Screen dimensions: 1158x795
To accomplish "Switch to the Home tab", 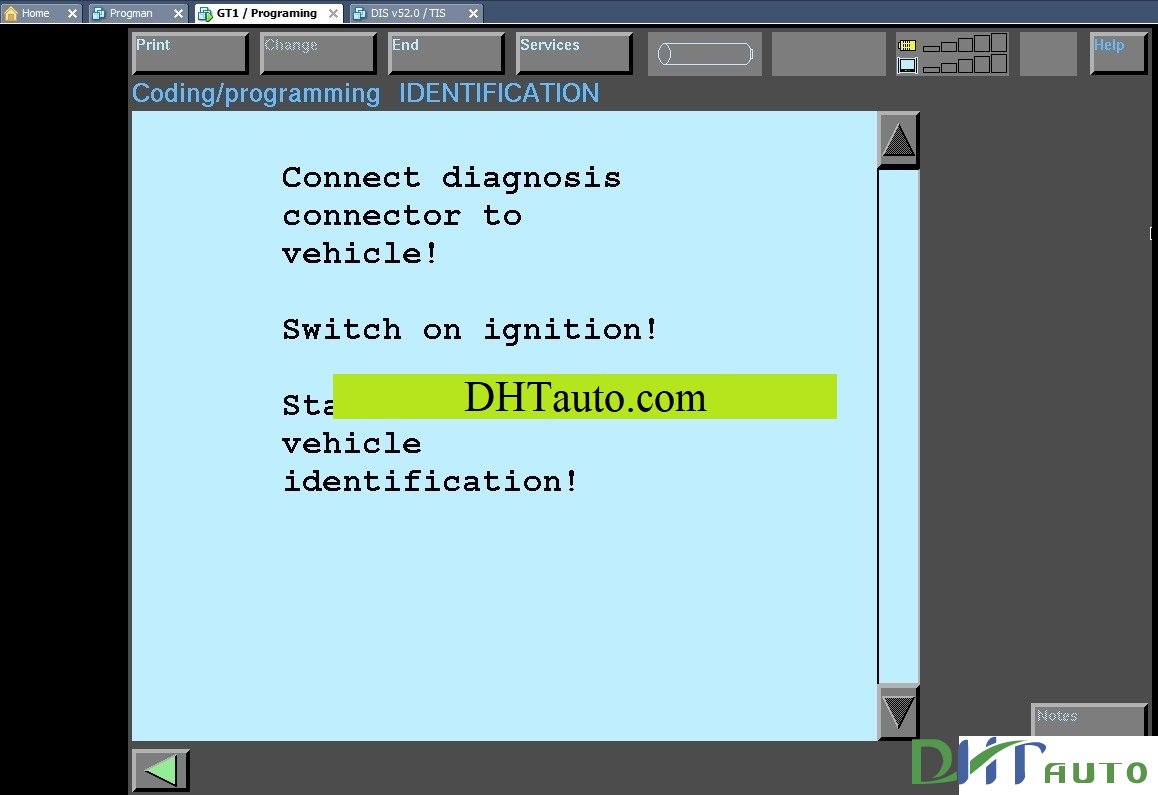I will click(x=41, y=13).
